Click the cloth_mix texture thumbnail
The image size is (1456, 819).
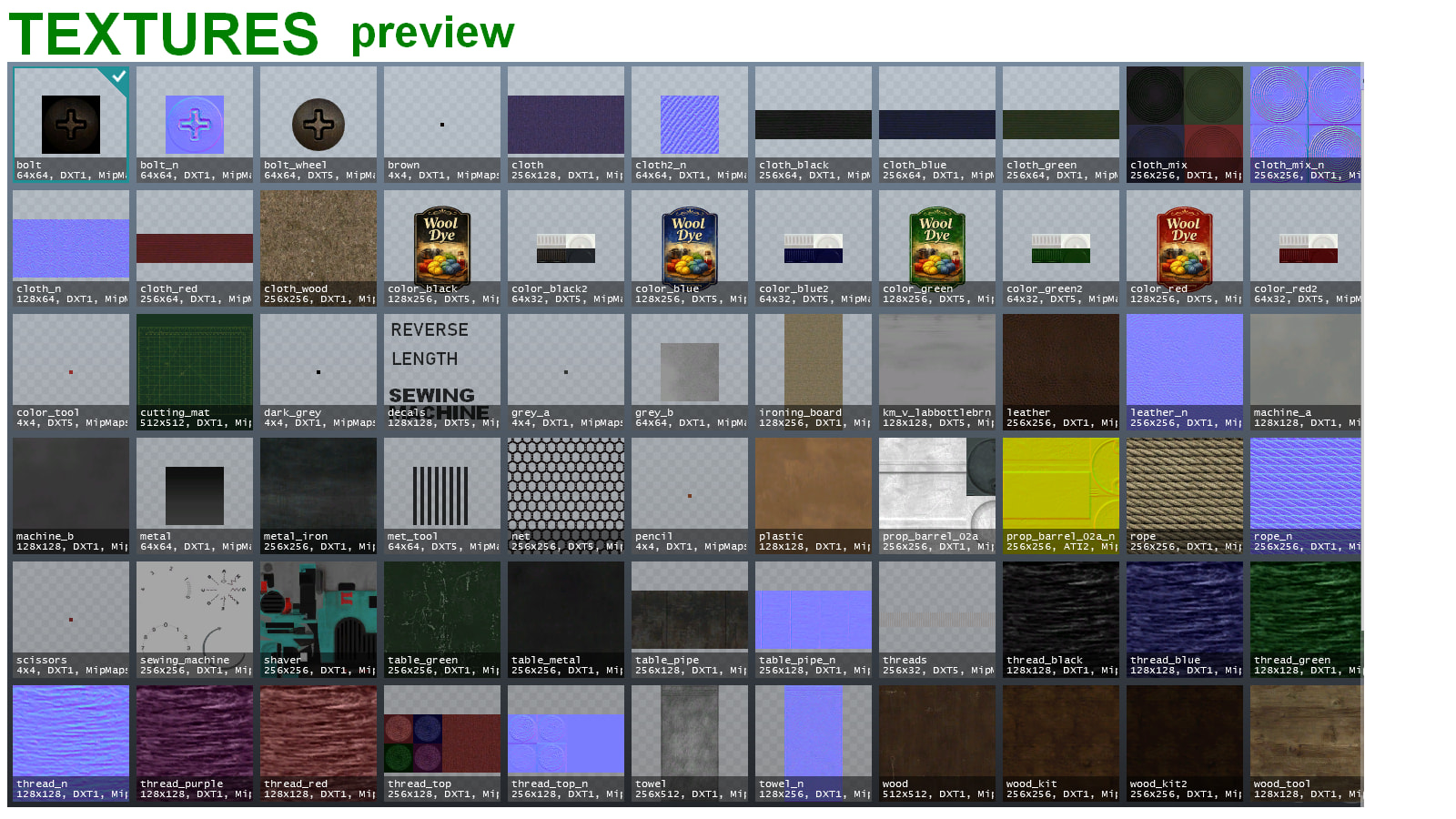(1185, 125)
